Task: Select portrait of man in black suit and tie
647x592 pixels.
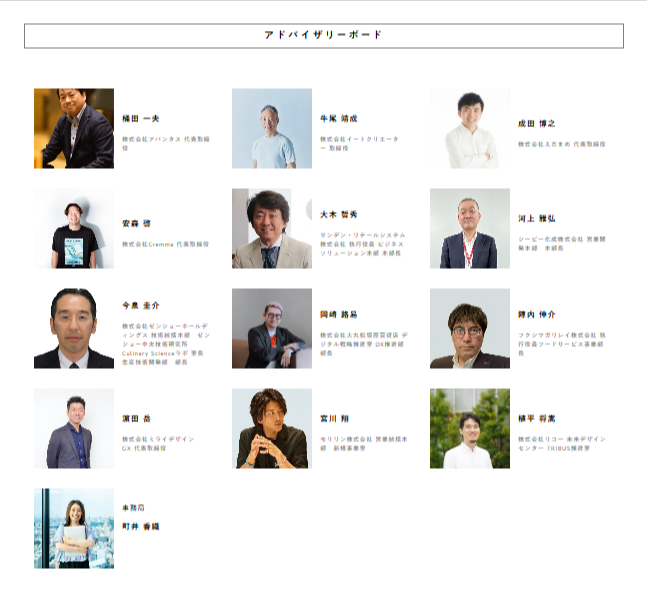Action: [x=74, y=328]
